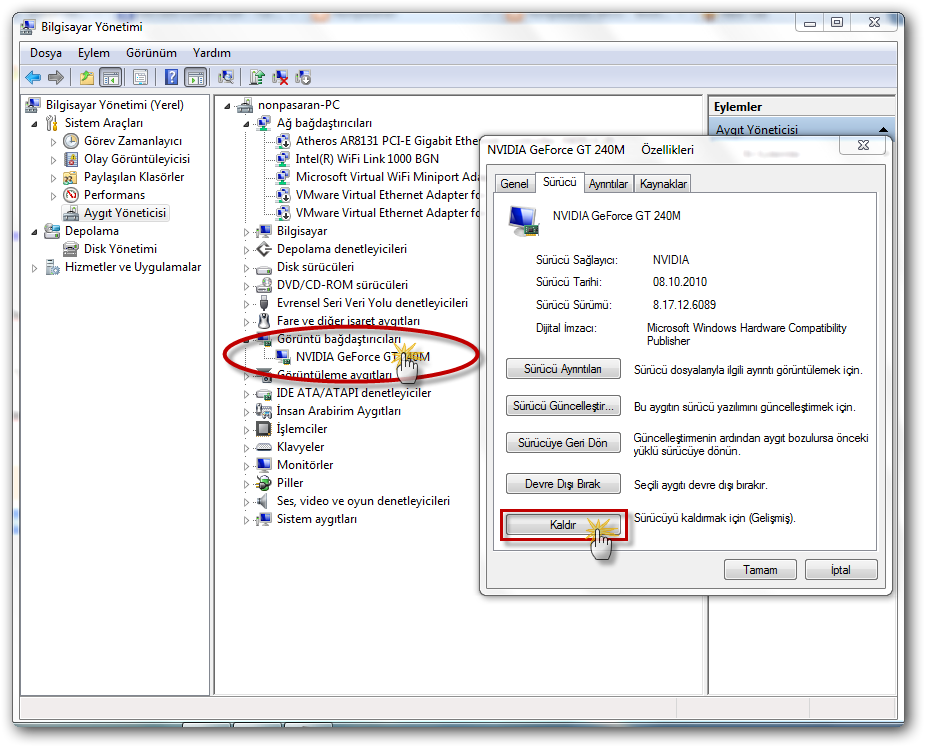Toggle the console tree pane icon
This screenshot has height=747, width=925.
coord(110,77)
